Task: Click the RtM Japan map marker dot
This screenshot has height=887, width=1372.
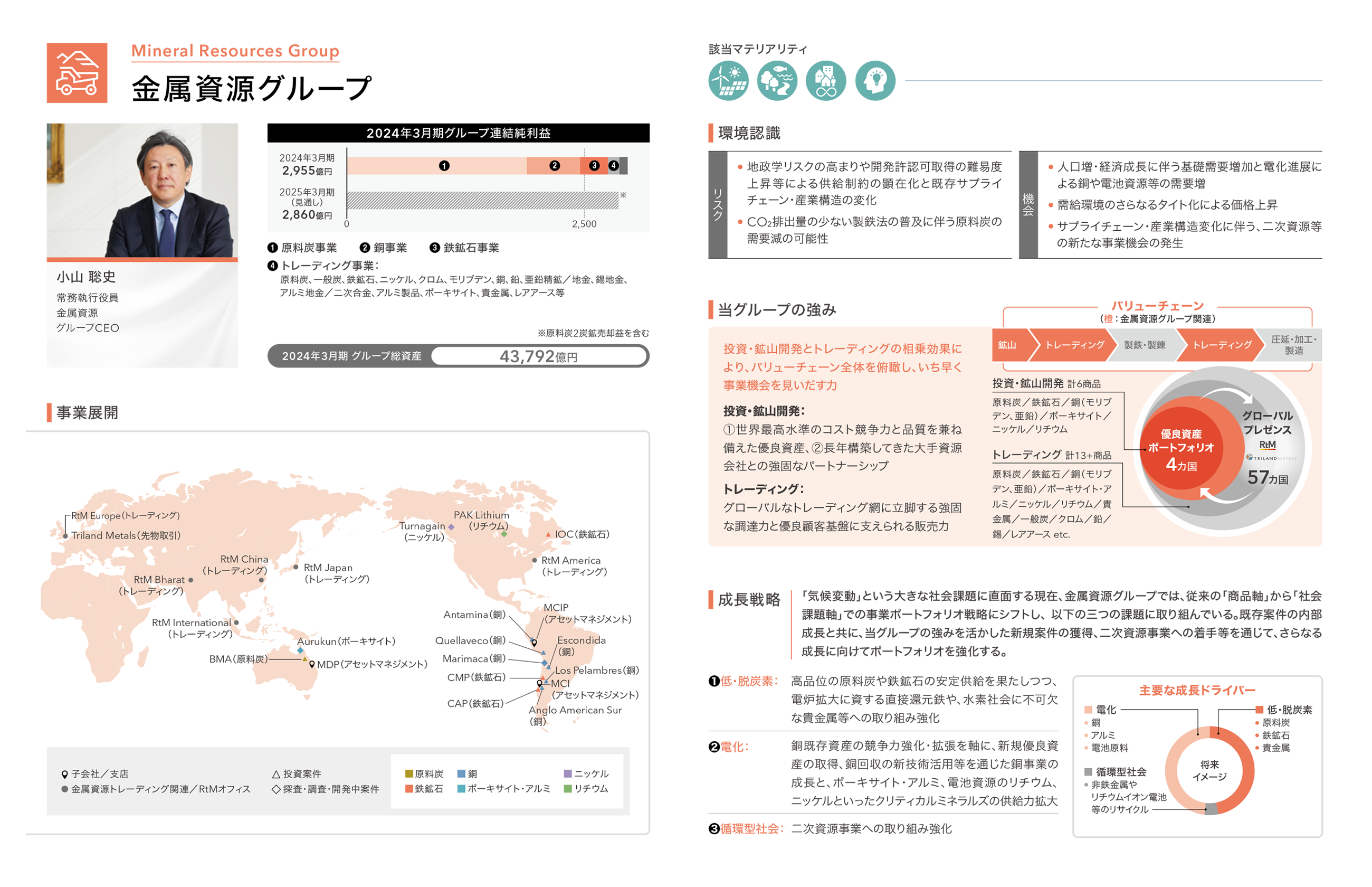Action: [296, 567]
